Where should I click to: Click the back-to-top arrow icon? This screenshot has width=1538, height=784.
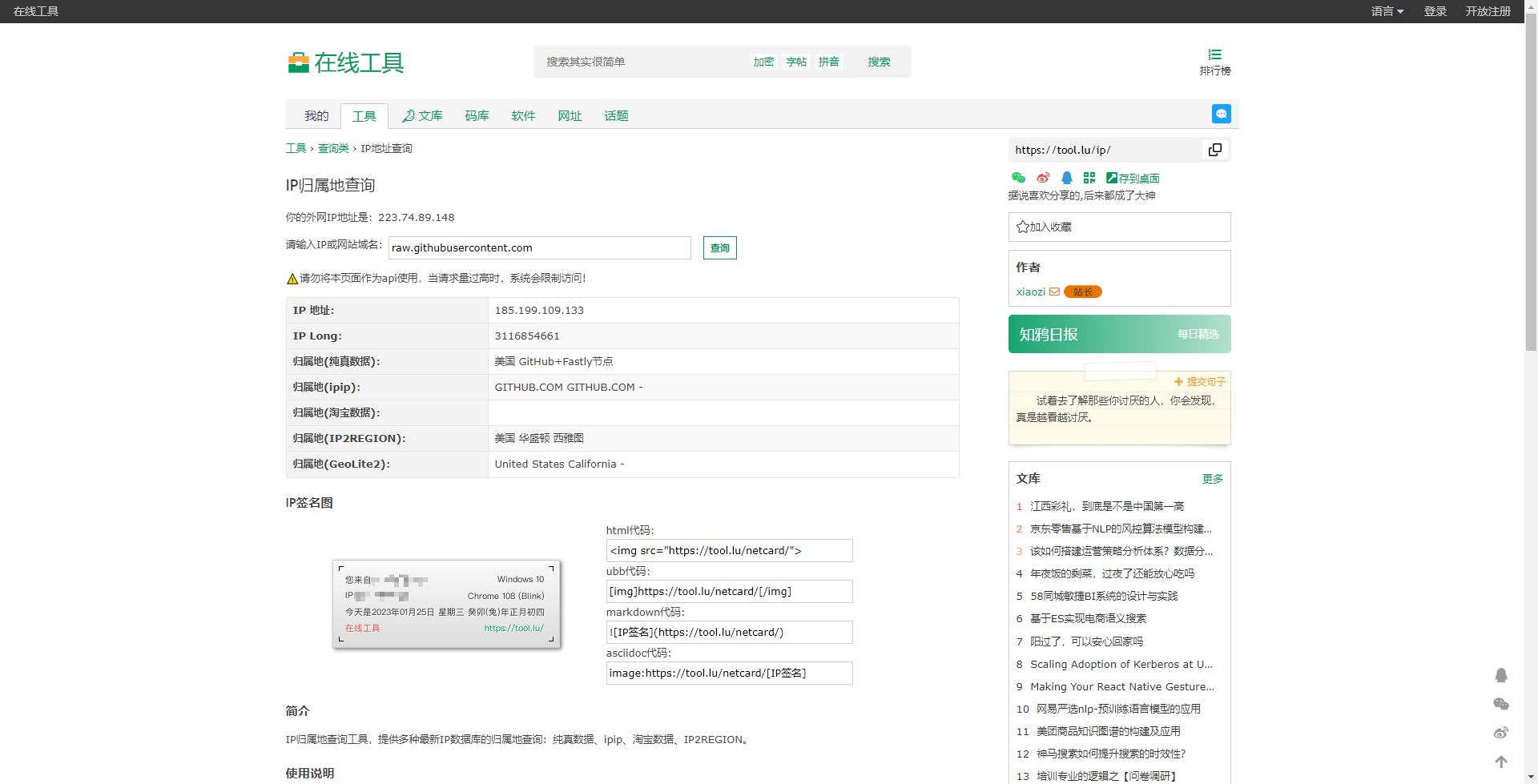tap(1501, 762)
